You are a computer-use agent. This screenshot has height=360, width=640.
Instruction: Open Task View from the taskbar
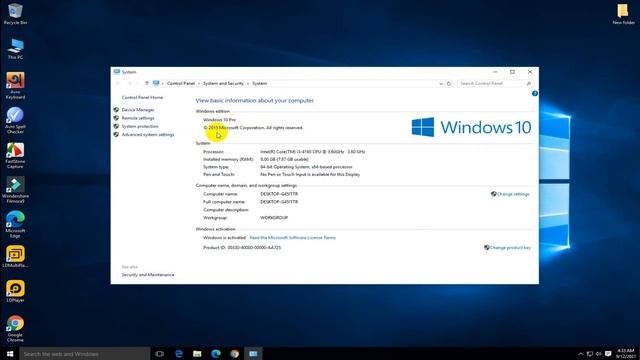160,353
